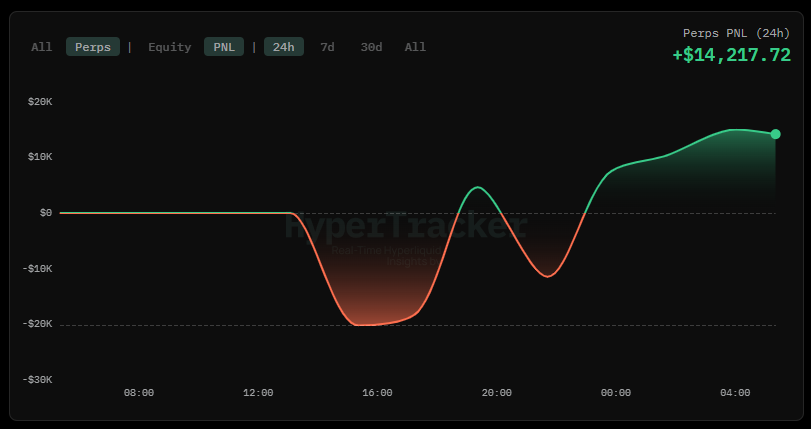Select the leftmost All account filter
This screenshot has width=811, height=429.
click(x=41, y=47)
